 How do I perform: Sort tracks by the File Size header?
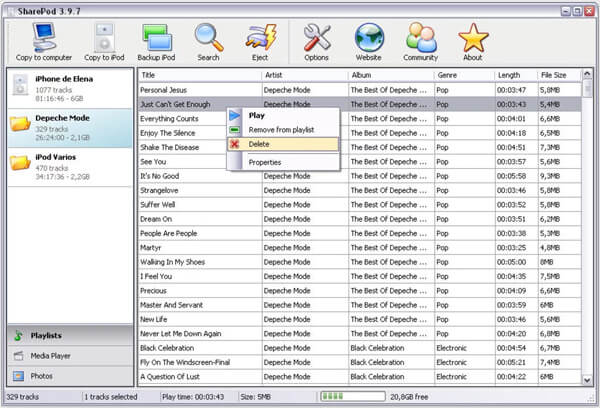pos(559,75)
